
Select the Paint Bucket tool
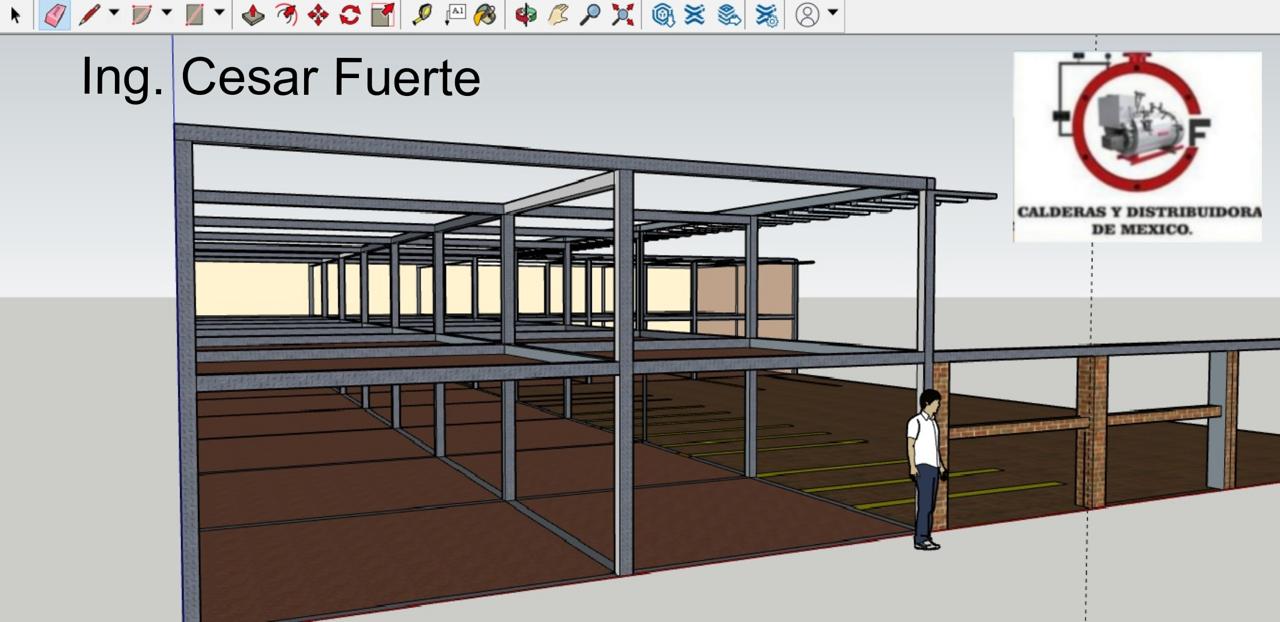[x=486, y=15]
